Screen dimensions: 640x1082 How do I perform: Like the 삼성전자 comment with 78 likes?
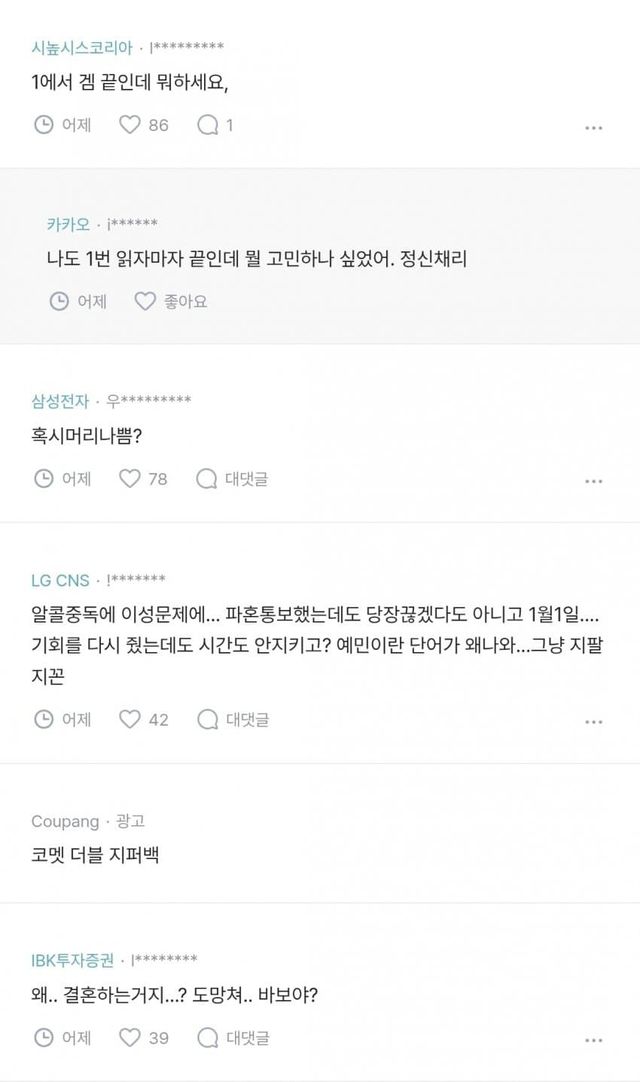(x=130, y=478)
